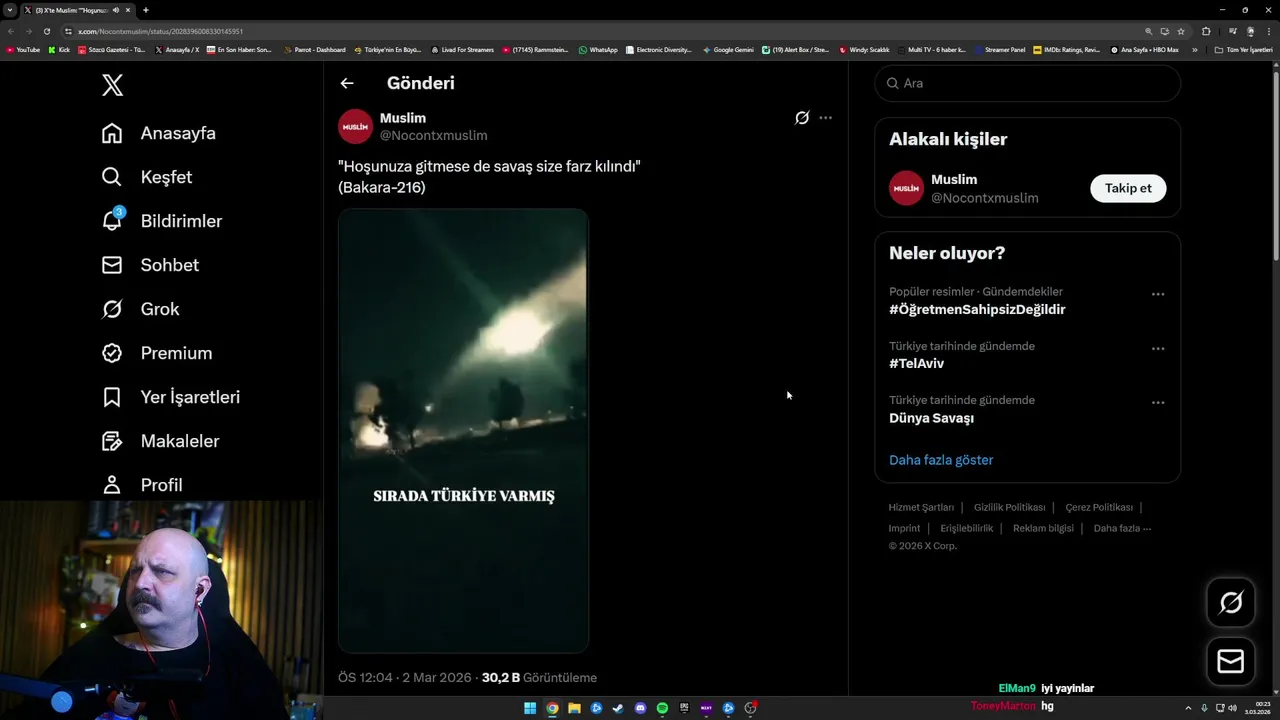Open the floating messages envelope button
The height and width of the screenshot is (720, 1280).
pyautogui.click(x=1231, y=662)
